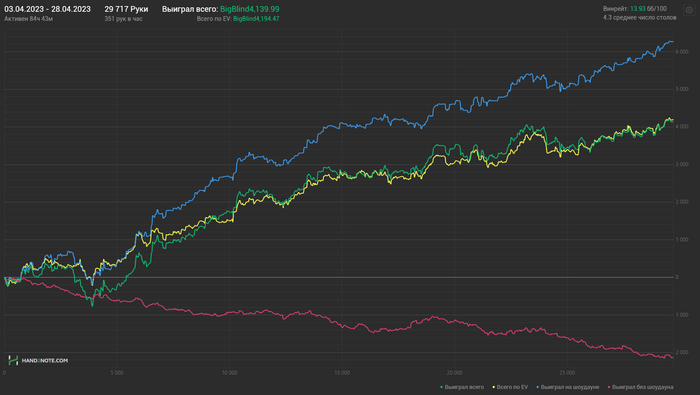Toggle the "Всего по EV" yellow legend entry

tap(510, 387)
